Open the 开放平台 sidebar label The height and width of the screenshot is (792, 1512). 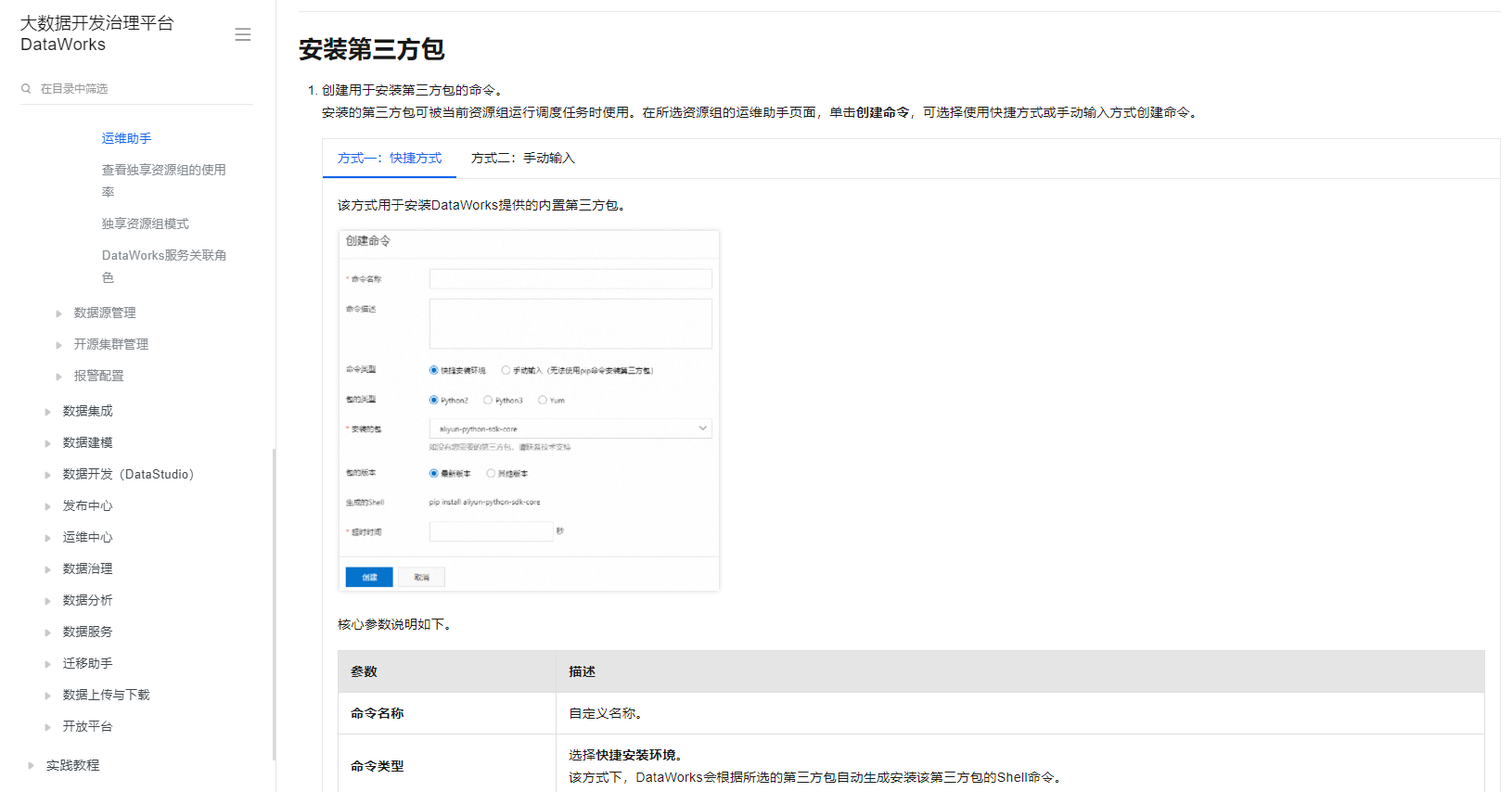(88, 726)
